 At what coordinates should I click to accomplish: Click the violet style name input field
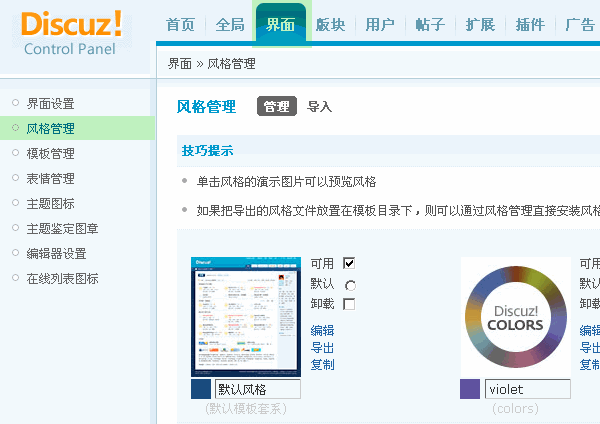pyautogui.click(x=527, y=390)
